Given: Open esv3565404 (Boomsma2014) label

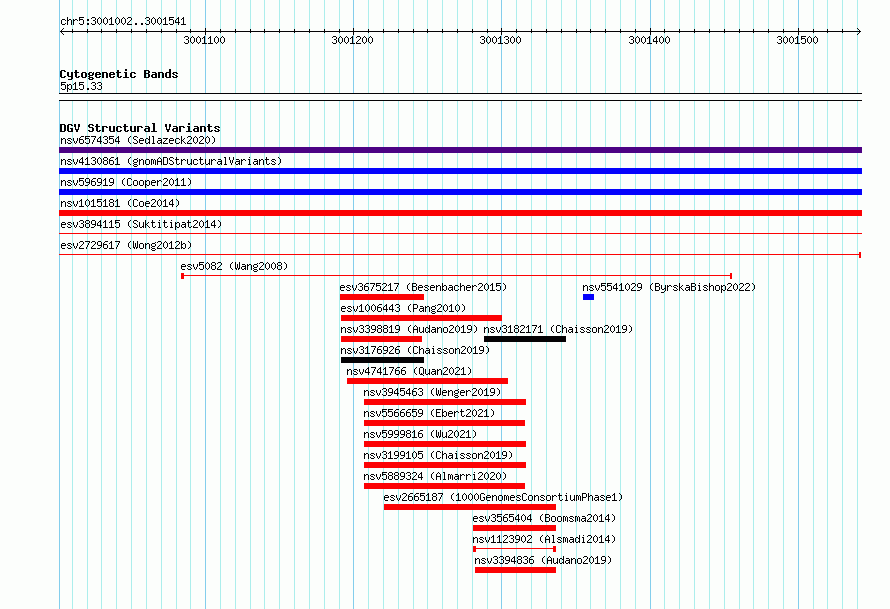Looking at the screenshot, I should coord(544,518).
